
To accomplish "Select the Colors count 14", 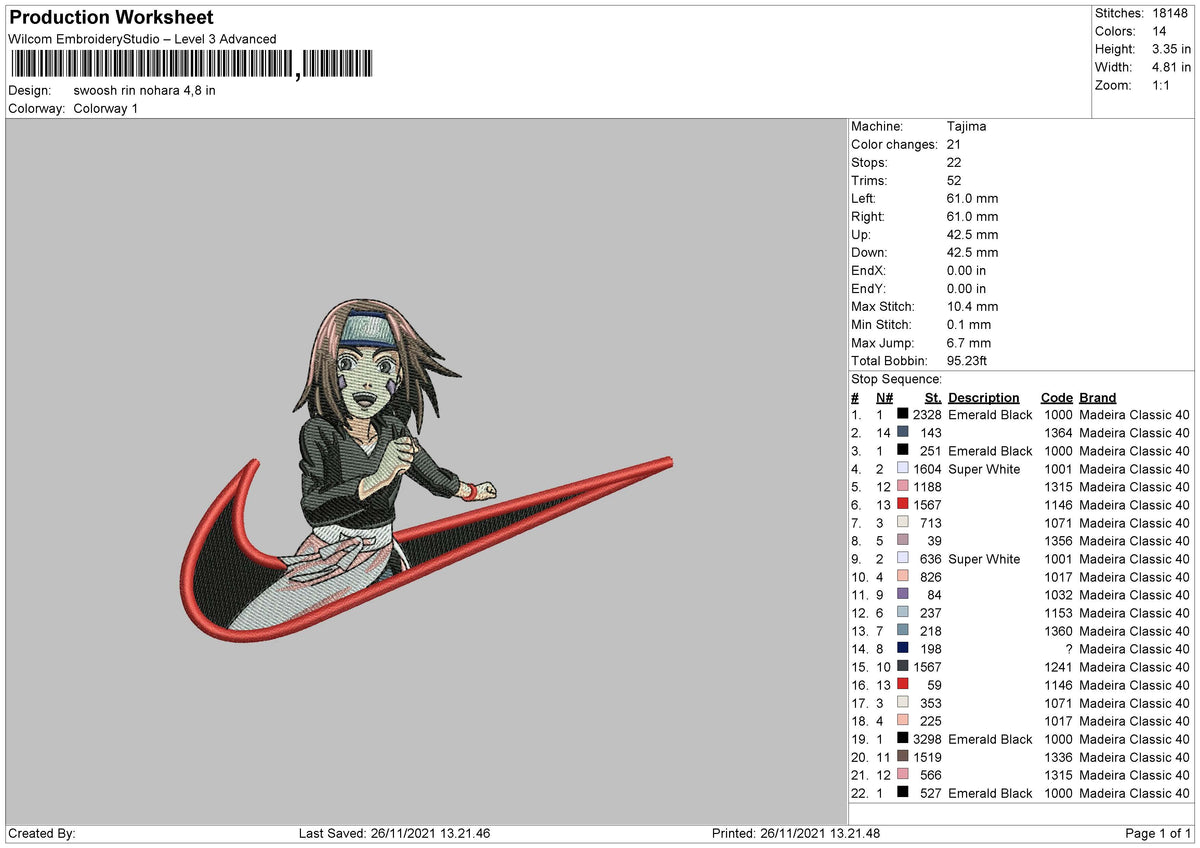I will (x=1159, y=31).
